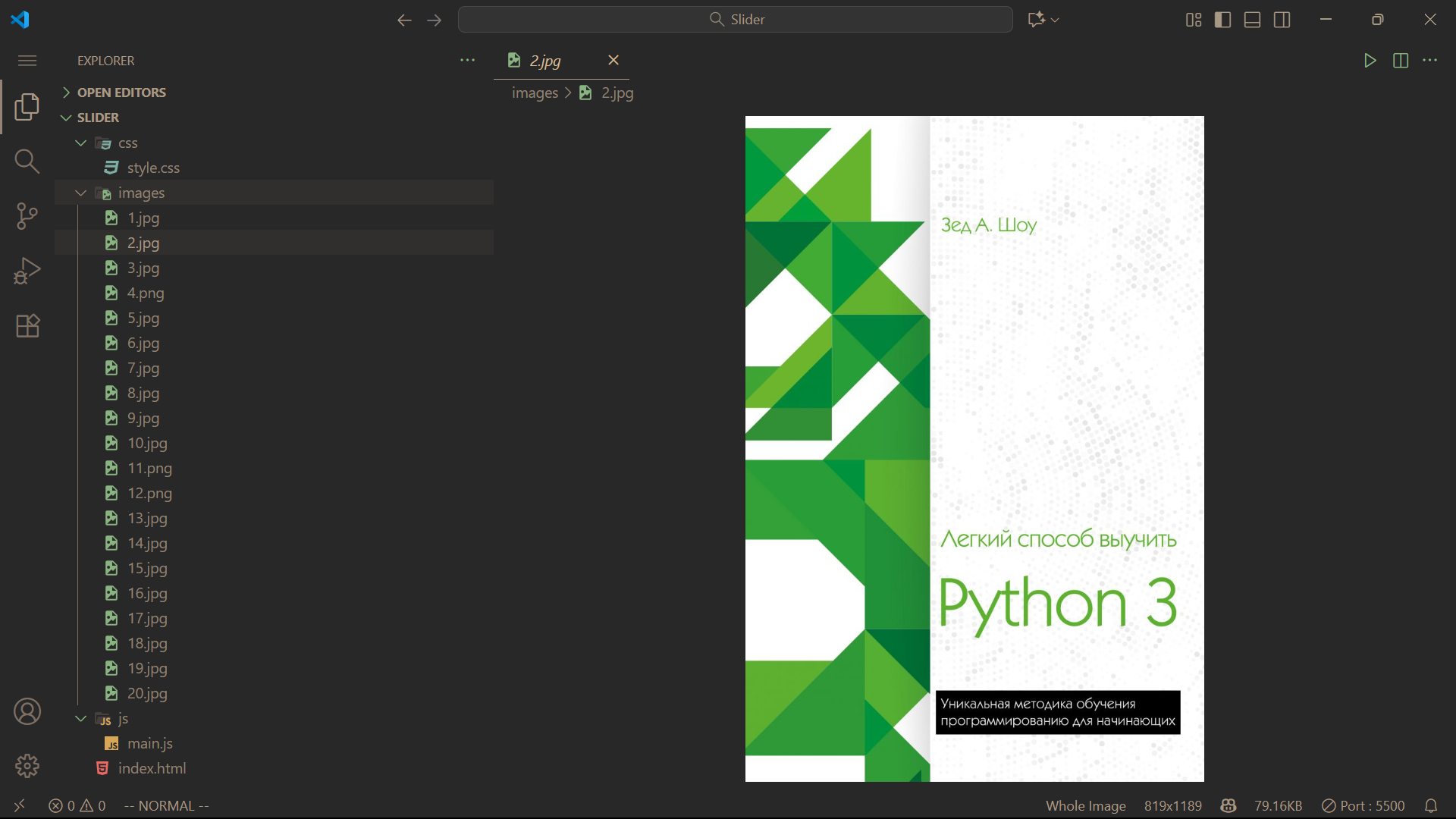Collapse the images folder

click(x=81, y=193)
